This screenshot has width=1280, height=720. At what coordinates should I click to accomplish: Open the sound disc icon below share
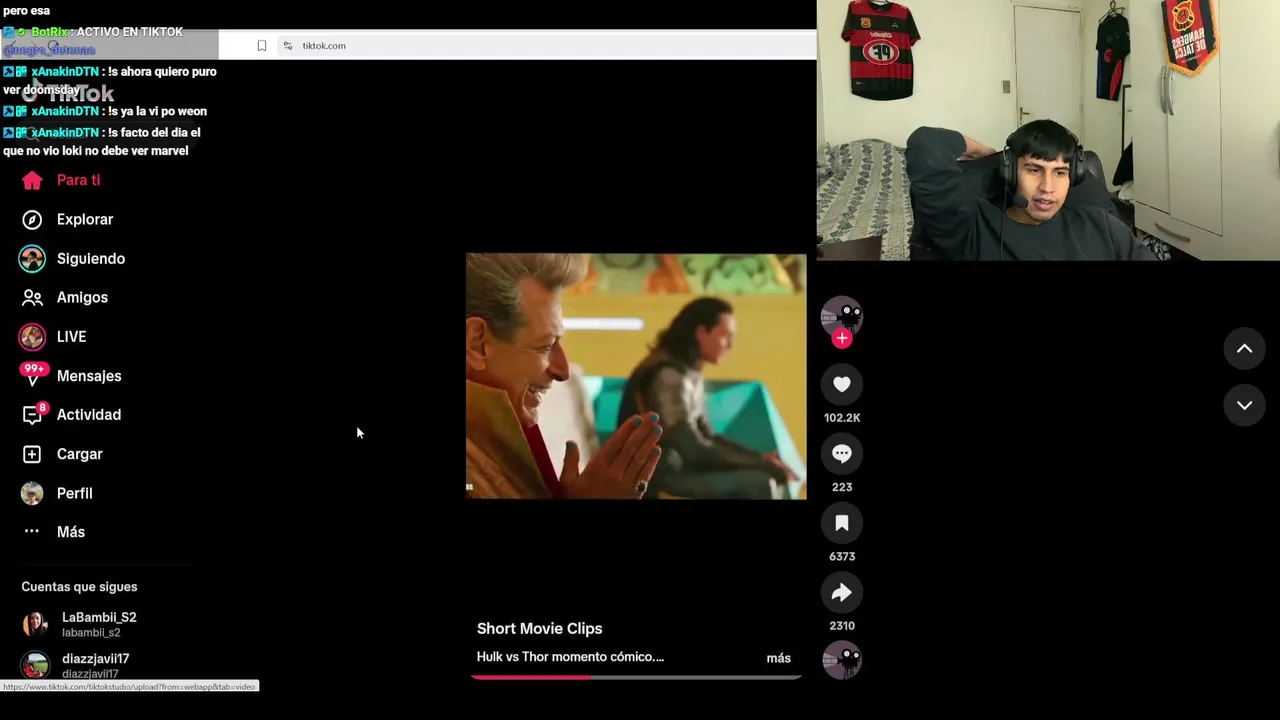[842, 660]
